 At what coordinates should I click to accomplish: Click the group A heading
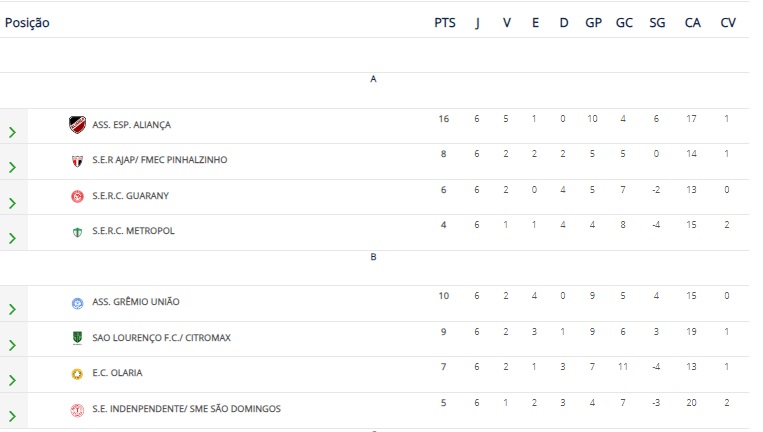[373, 79]
